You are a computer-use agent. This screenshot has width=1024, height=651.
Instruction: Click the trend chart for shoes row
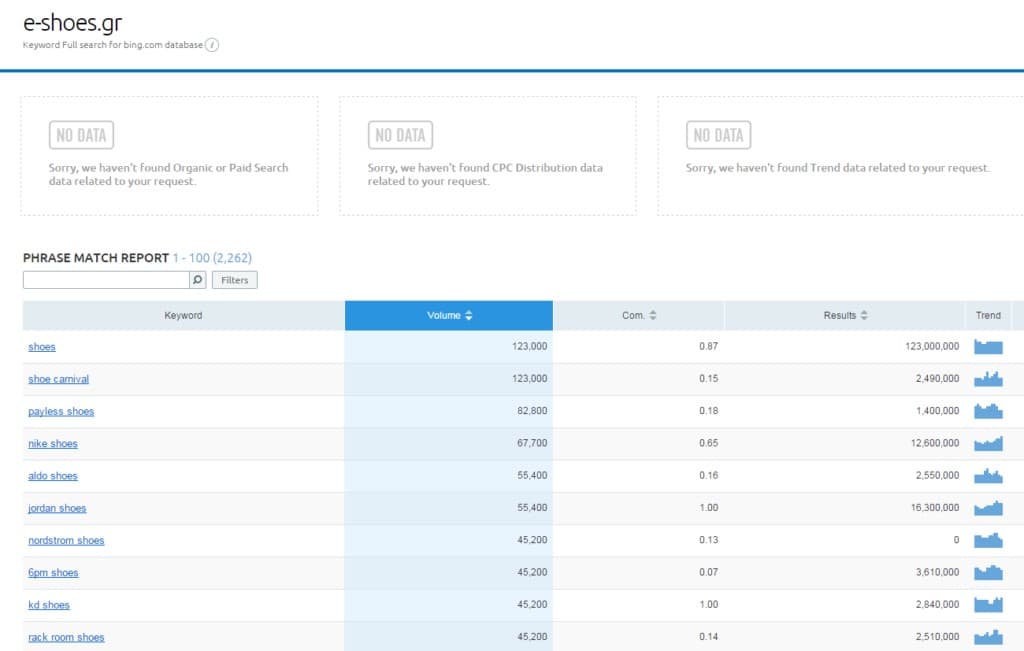pyautogui.click(x=988, y=347)
